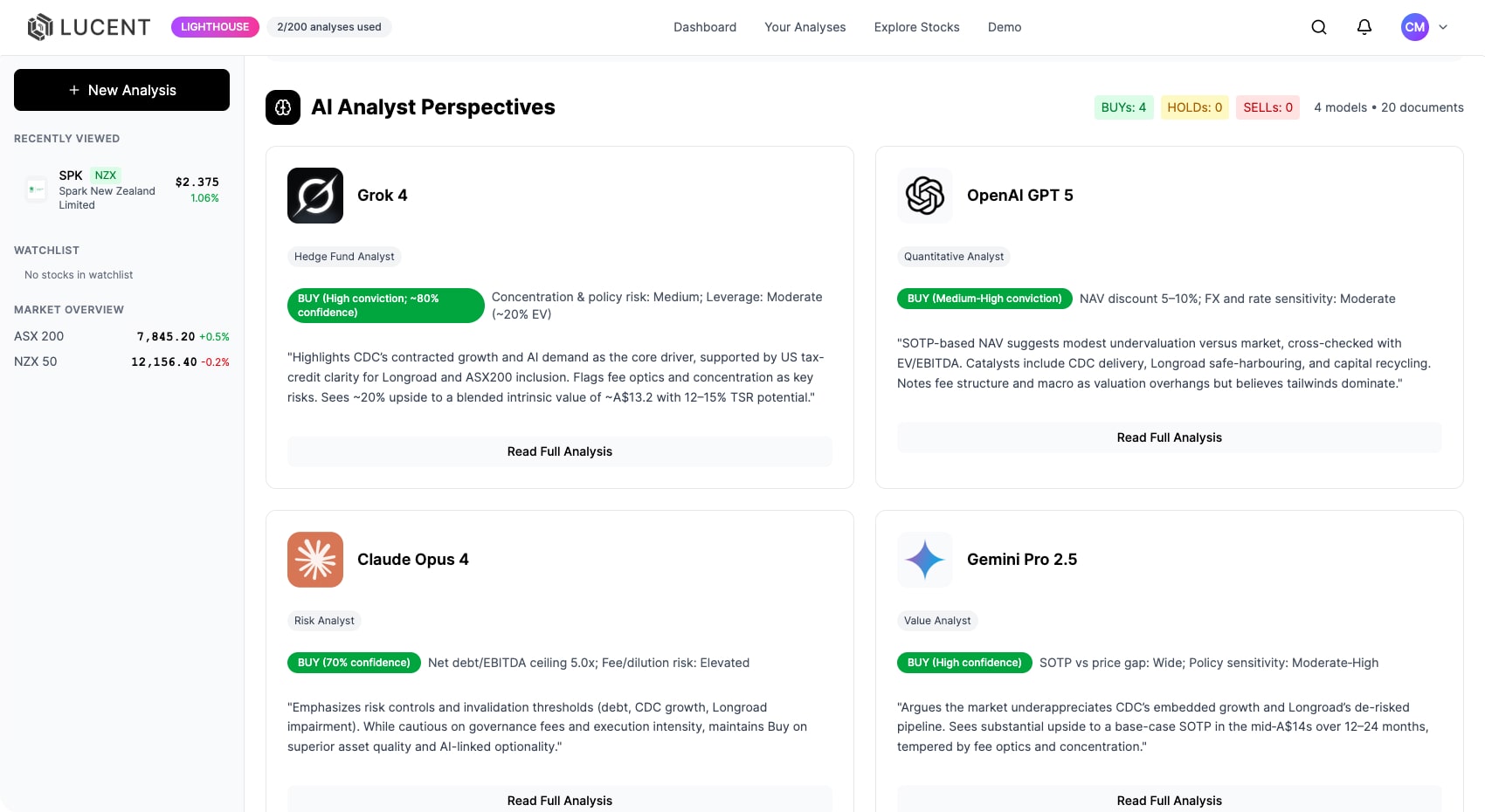The width and height of the screenshot is (1485, 812).
Task: Click the Gemini Pro 2.5 logo
Action: coord(925,560)
